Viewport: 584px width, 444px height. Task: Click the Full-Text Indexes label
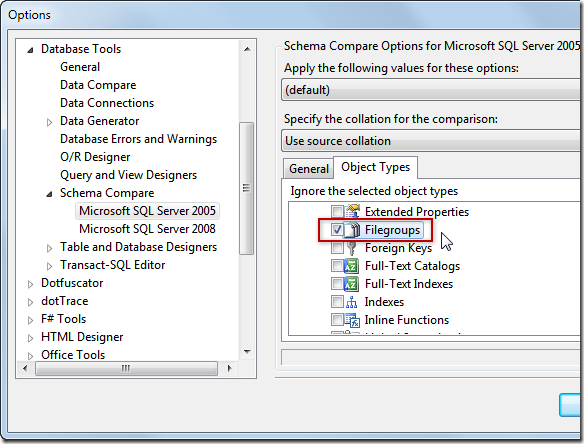tap(409, 284)
